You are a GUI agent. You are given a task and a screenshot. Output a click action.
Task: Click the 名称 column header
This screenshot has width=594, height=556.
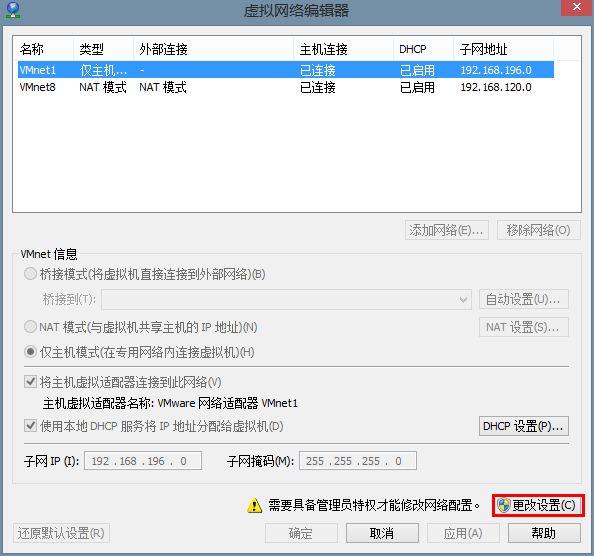click(43, 49)
